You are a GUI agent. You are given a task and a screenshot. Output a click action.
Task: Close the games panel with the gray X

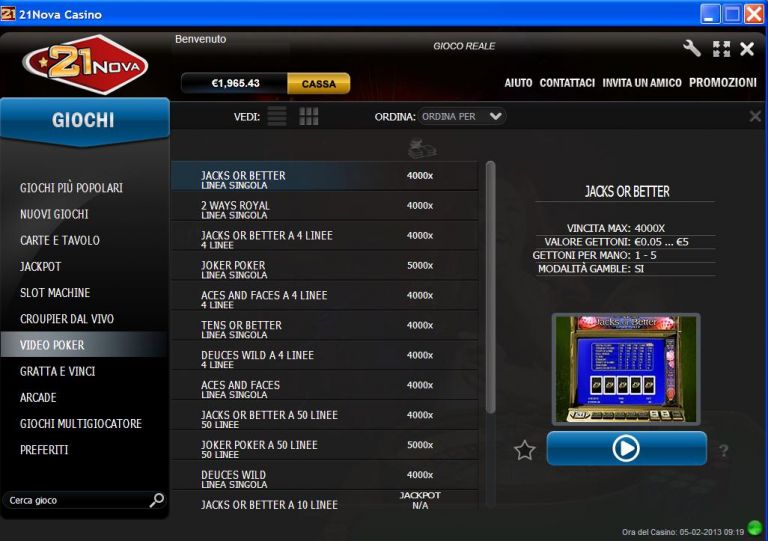[x=755, y=116]
